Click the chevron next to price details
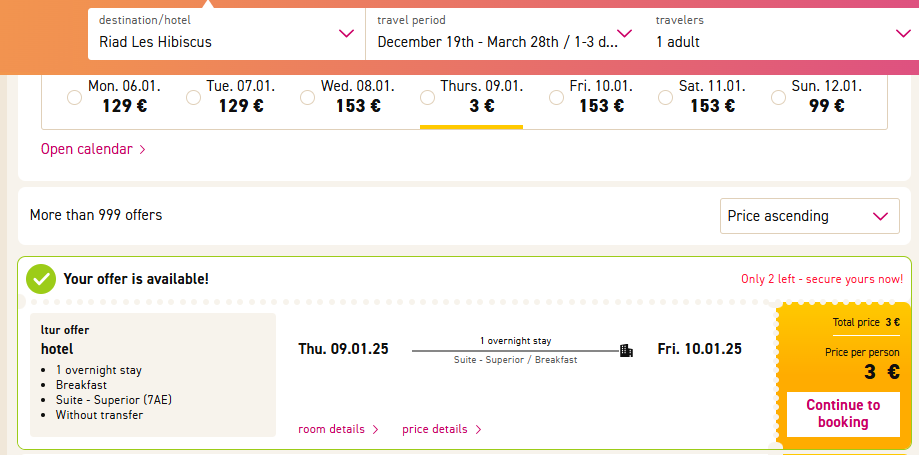Image resolution: width=919 pixels, height=455 pixels. 478,430
